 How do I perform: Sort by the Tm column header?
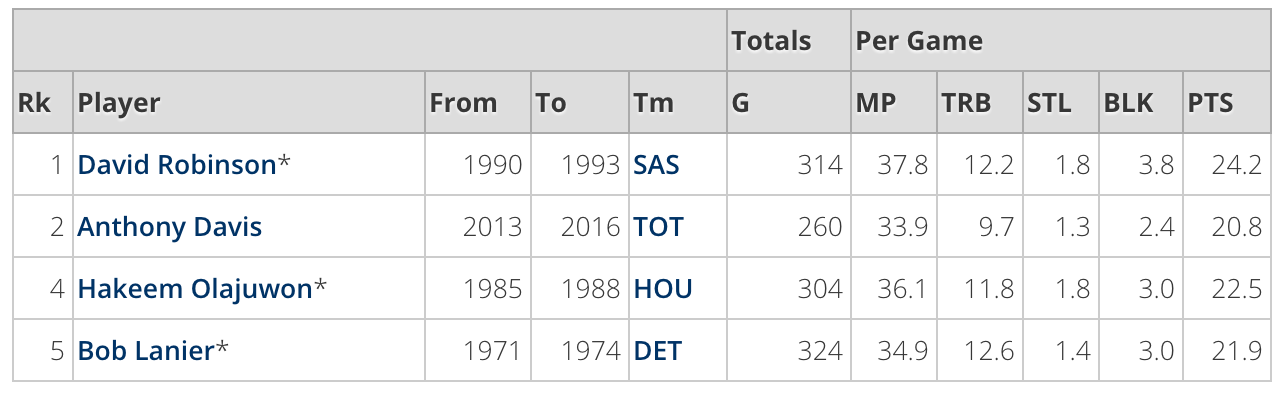pyautogui.click(x=677, y=103)
